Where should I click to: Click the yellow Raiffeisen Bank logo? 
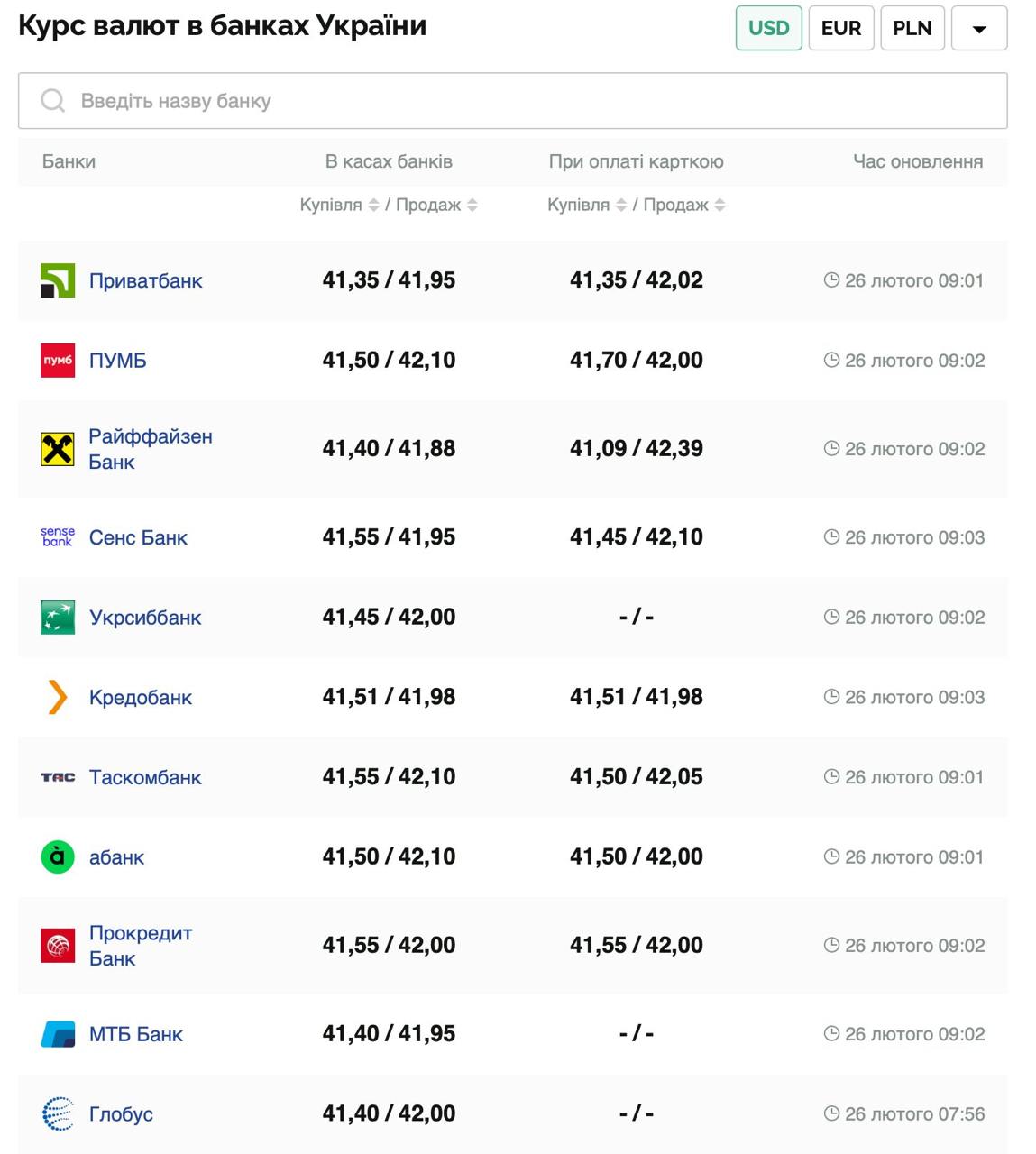[58, 449]
